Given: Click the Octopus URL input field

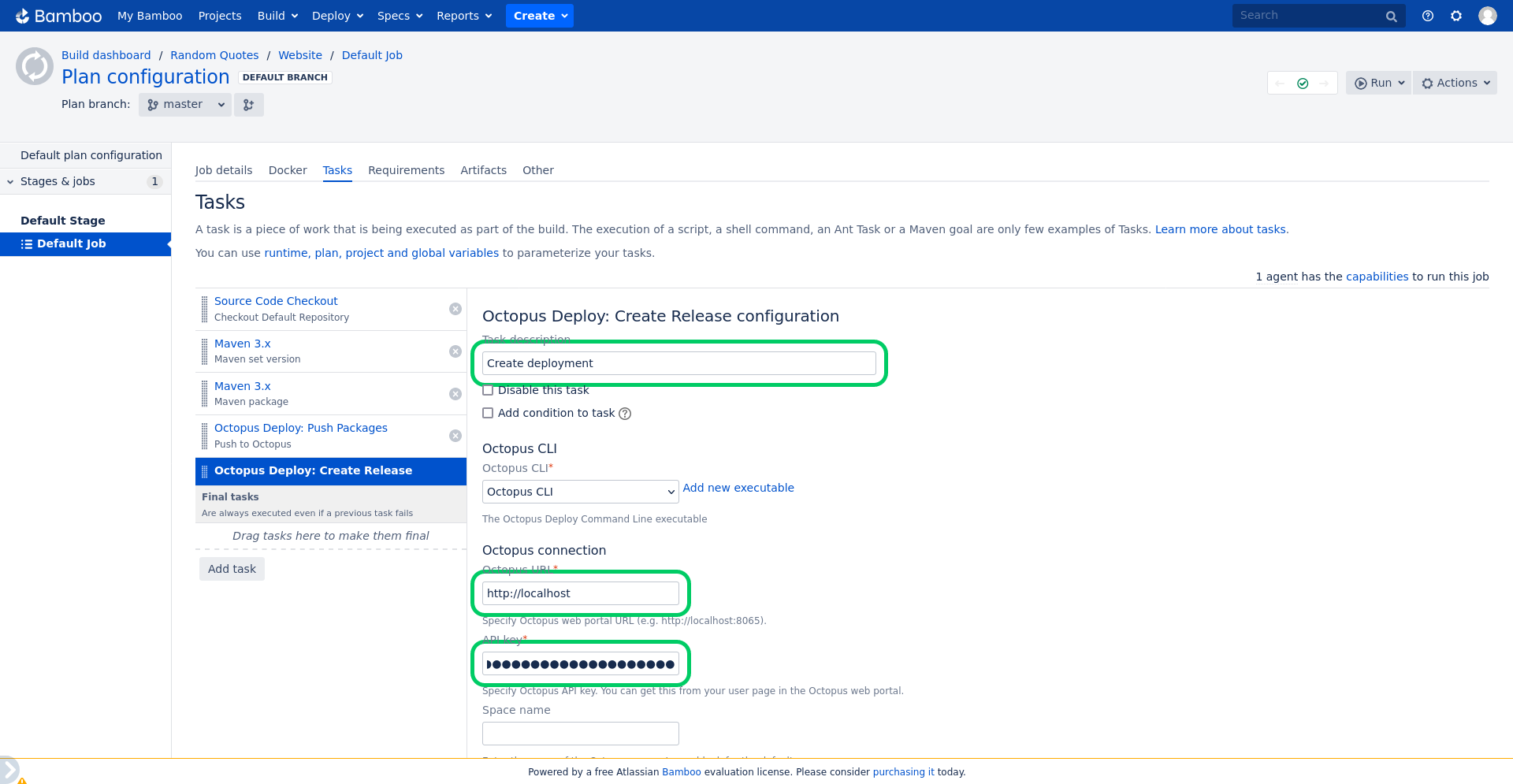Looking at the screenshot, I should pyautogui.click(x=581, y=593).
